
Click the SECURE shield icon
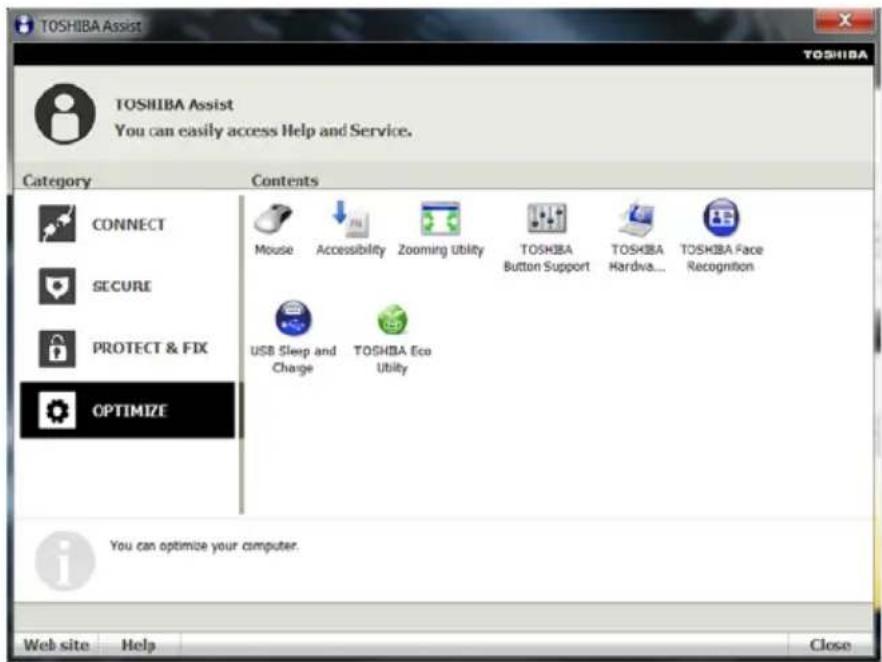[x=57, y=286]
